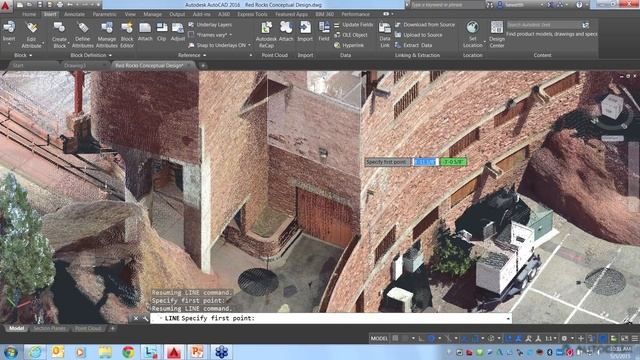Switch to Section Planes layout tab
Viewport: 640px width, 360px height.
coord(49,328)
